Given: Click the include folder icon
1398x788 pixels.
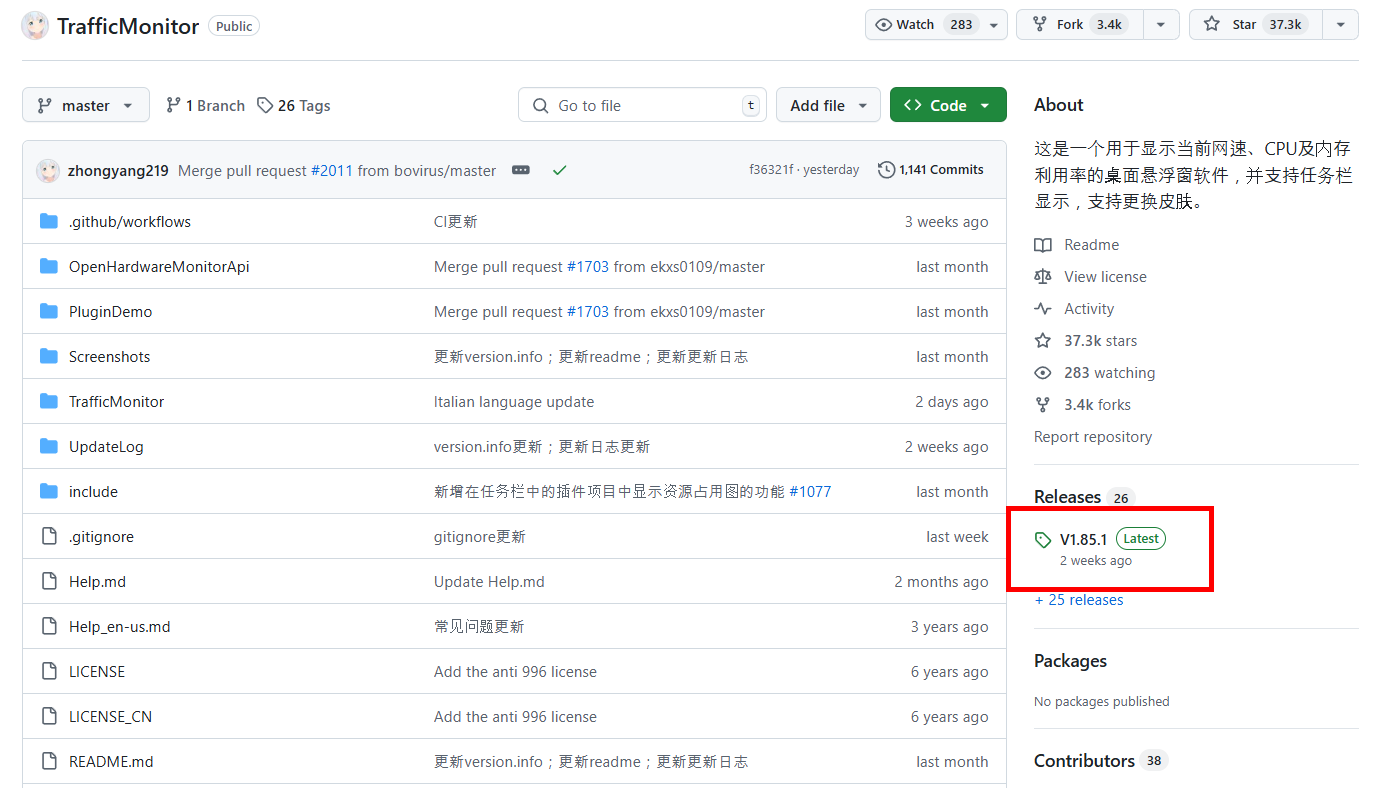Looking at the screenshot, I should point(49,491).
